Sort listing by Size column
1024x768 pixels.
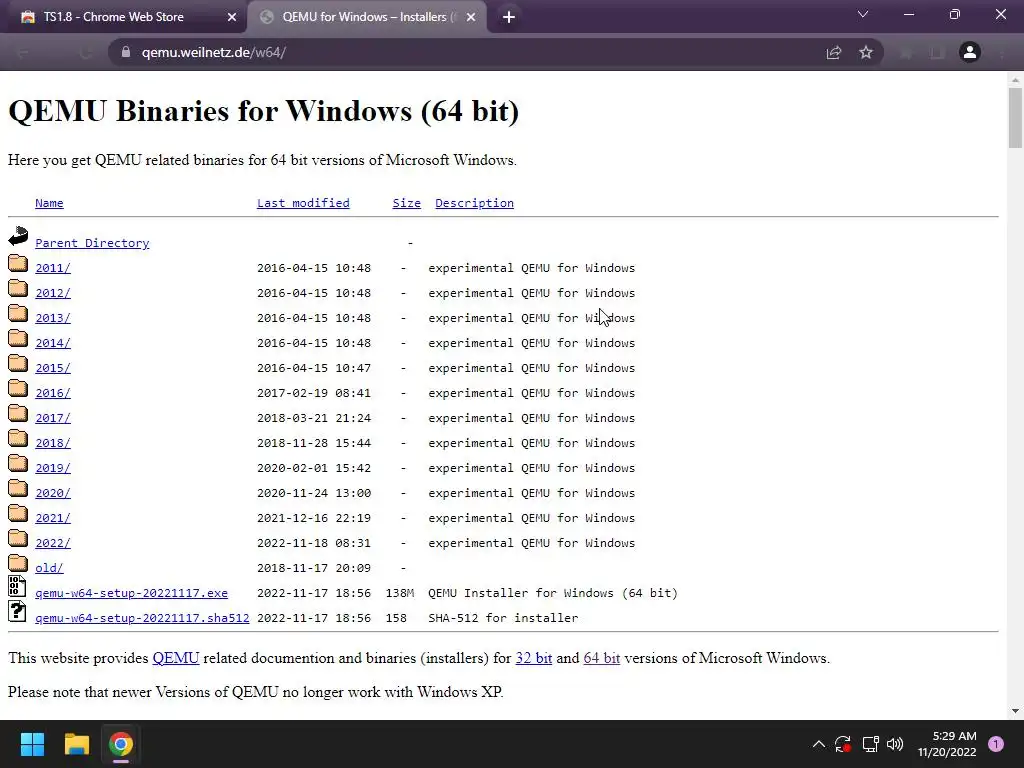point(406,203)
